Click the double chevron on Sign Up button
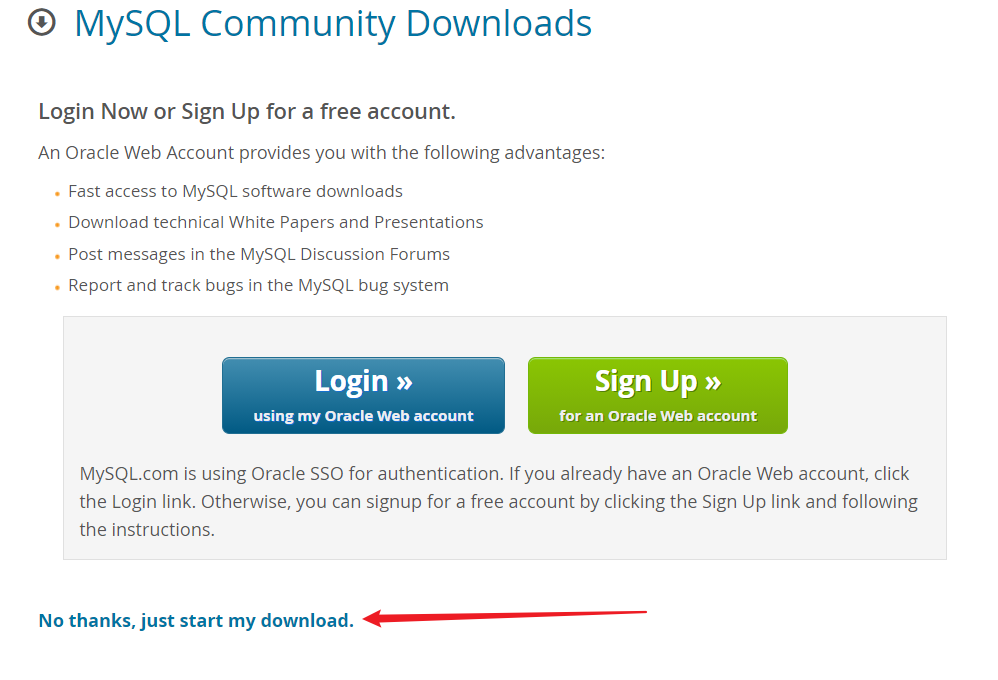This screenshot has height=680, width=998. point(713,383)
